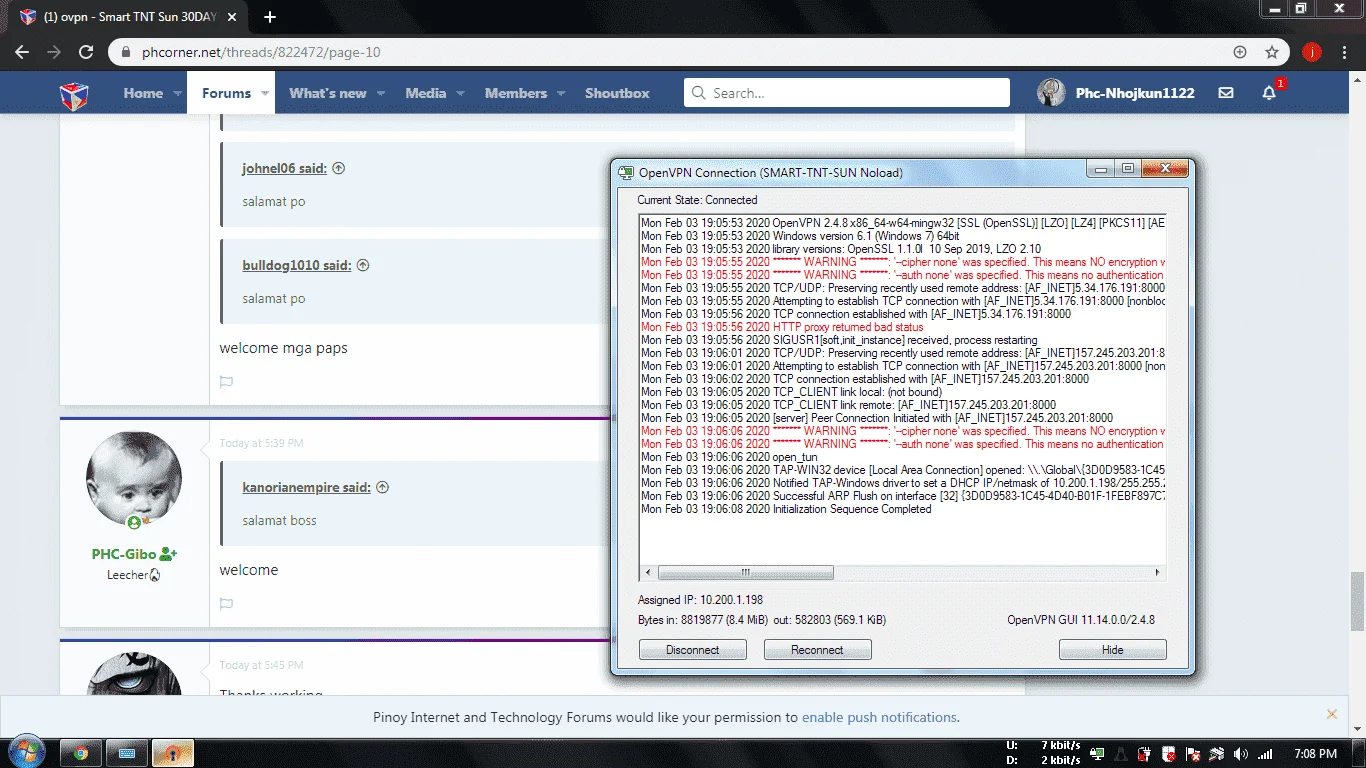
Task: Click the install plus icon in address bar
Action: point(1240,52)
